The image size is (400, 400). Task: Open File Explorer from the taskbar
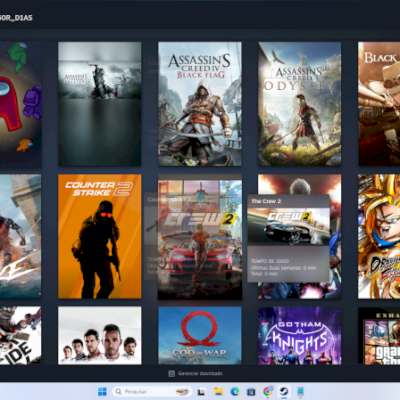point(218,391)
